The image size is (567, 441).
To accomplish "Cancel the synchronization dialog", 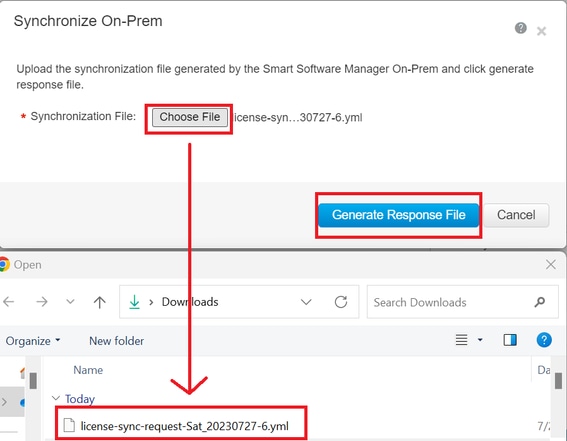I will [516, 215].
